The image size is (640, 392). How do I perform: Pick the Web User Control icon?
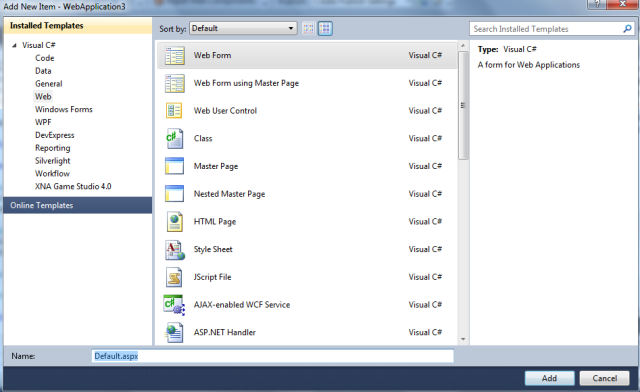coord(174,111)
